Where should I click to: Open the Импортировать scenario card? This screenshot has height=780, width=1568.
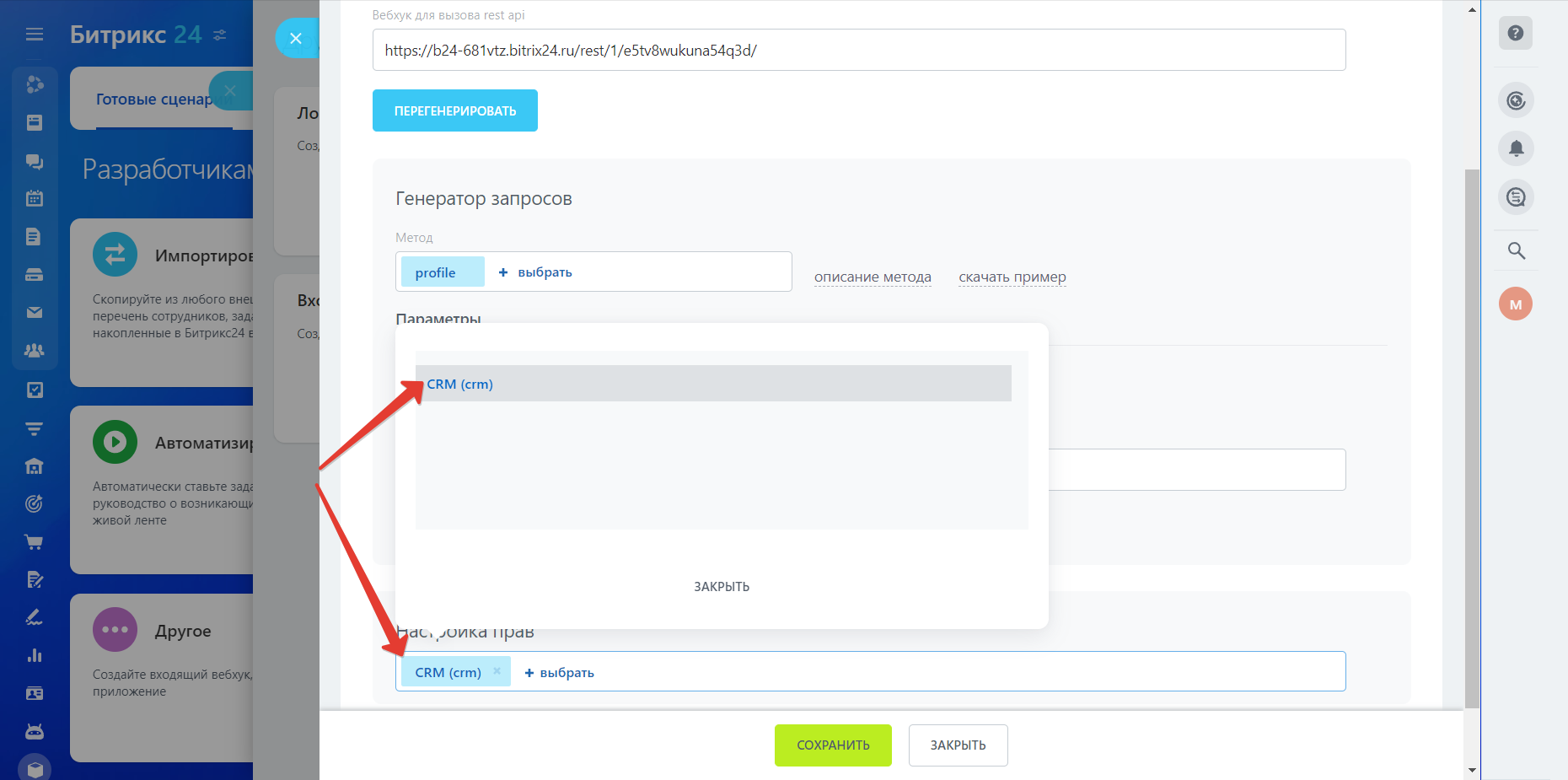coord(162,303)
